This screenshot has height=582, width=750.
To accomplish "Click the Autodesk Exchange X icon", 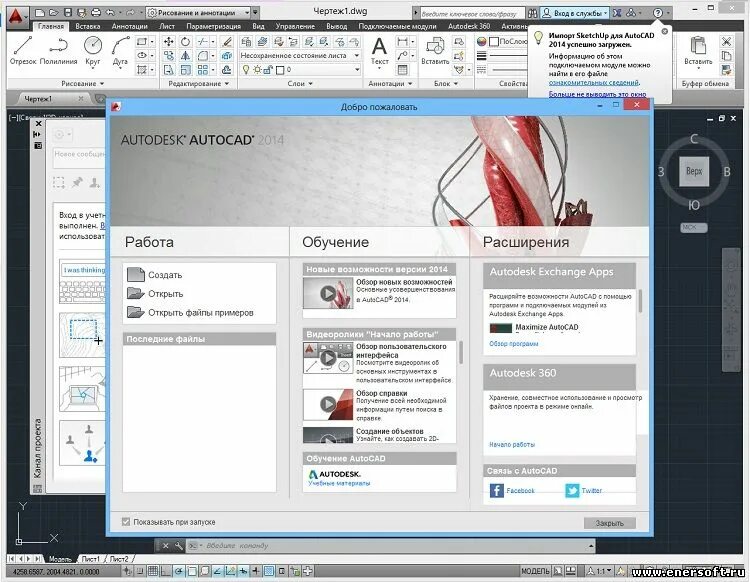I will click(x=618, y=13).
